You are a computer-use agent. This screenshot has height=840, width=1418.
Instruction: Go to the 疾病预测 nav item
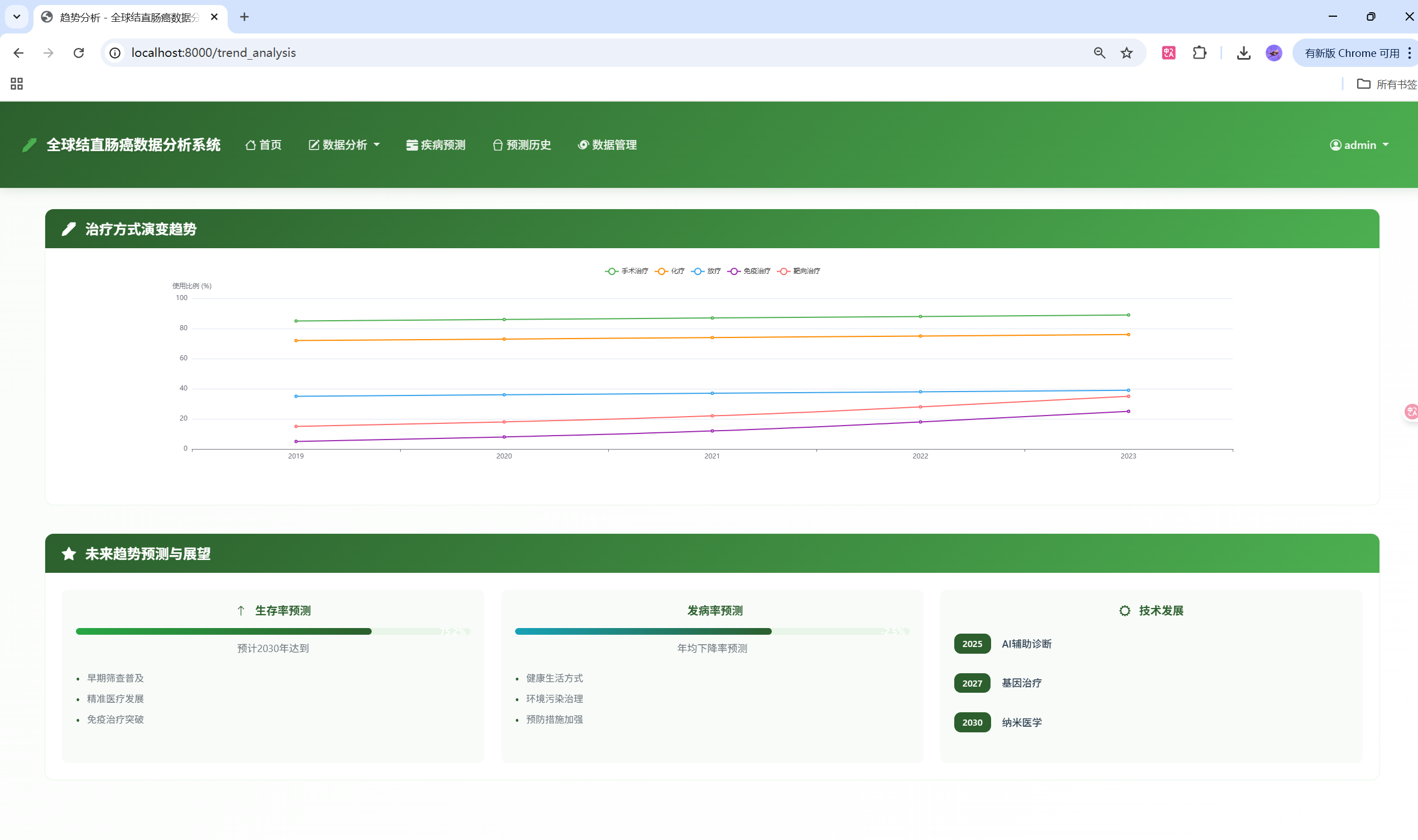435,145
